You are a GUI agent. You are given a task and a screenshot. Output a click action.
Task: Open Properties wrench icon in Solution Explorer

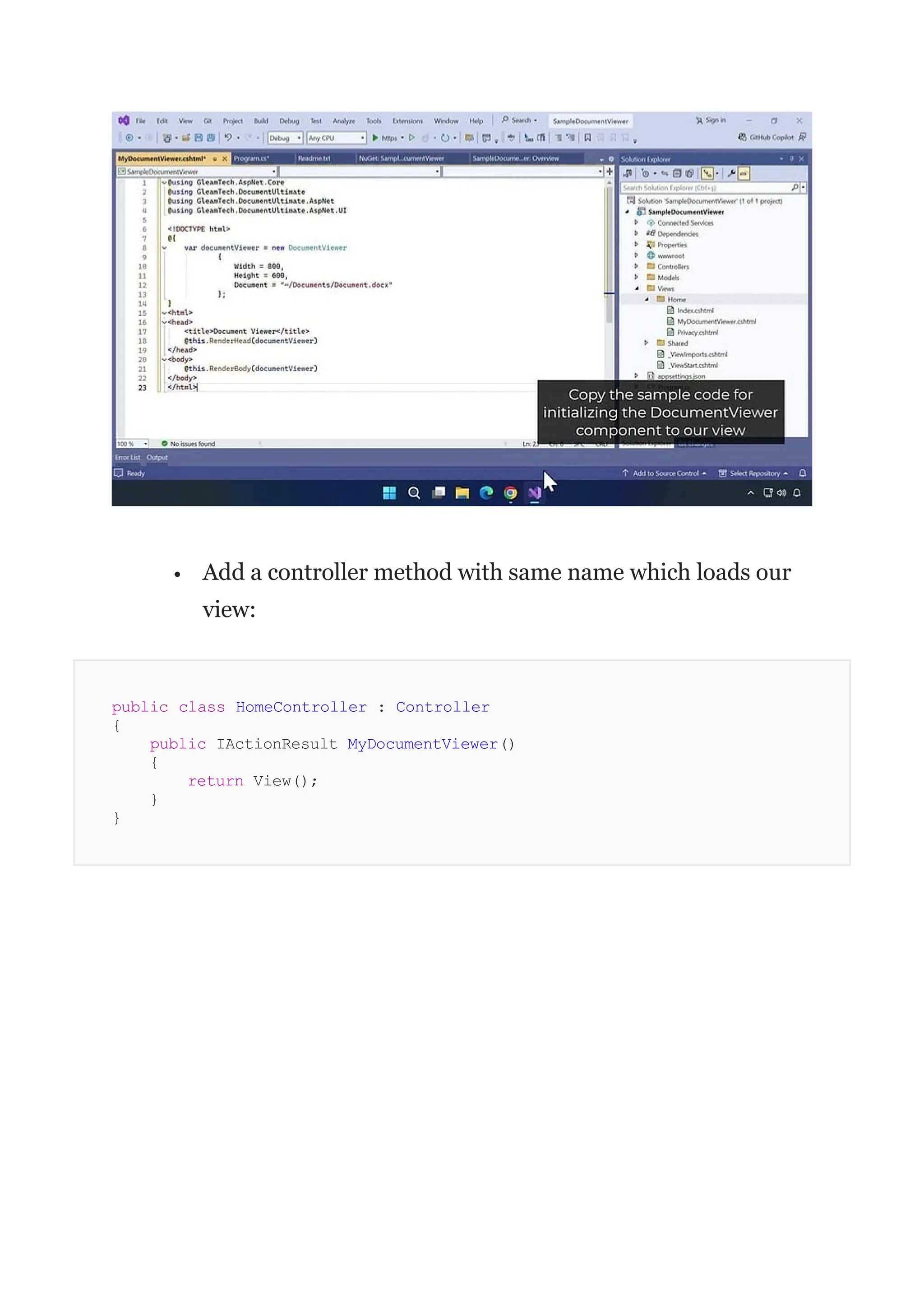coord(732,173)
